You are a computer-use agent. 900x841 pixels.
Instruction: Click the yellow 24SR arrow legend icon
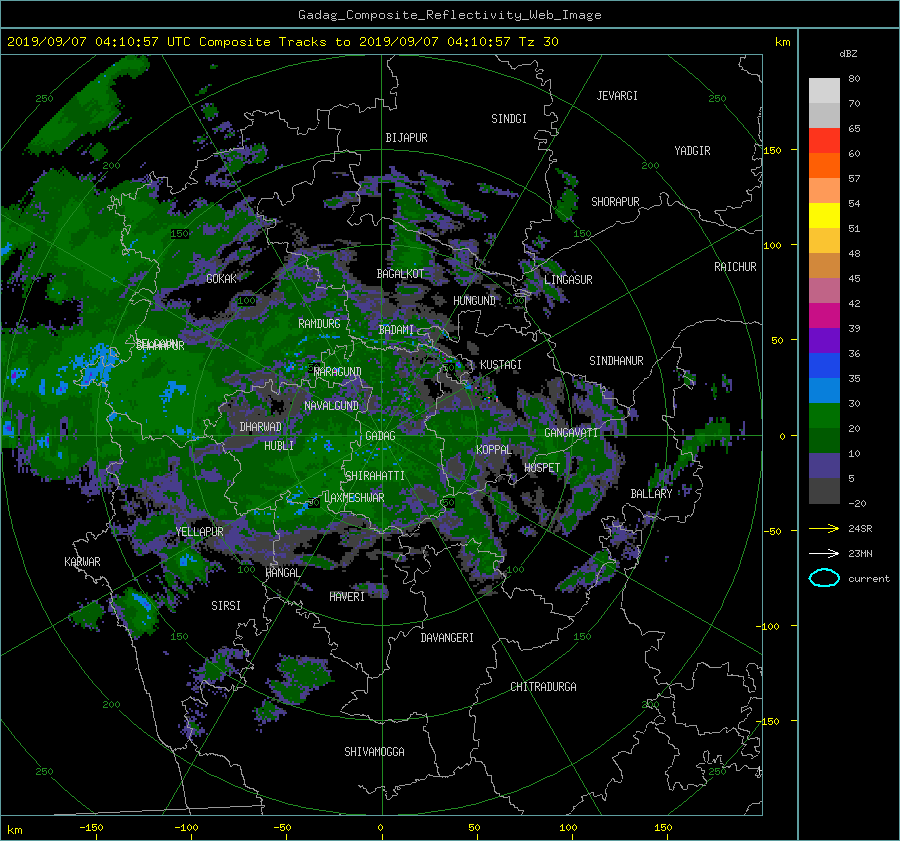824,528
